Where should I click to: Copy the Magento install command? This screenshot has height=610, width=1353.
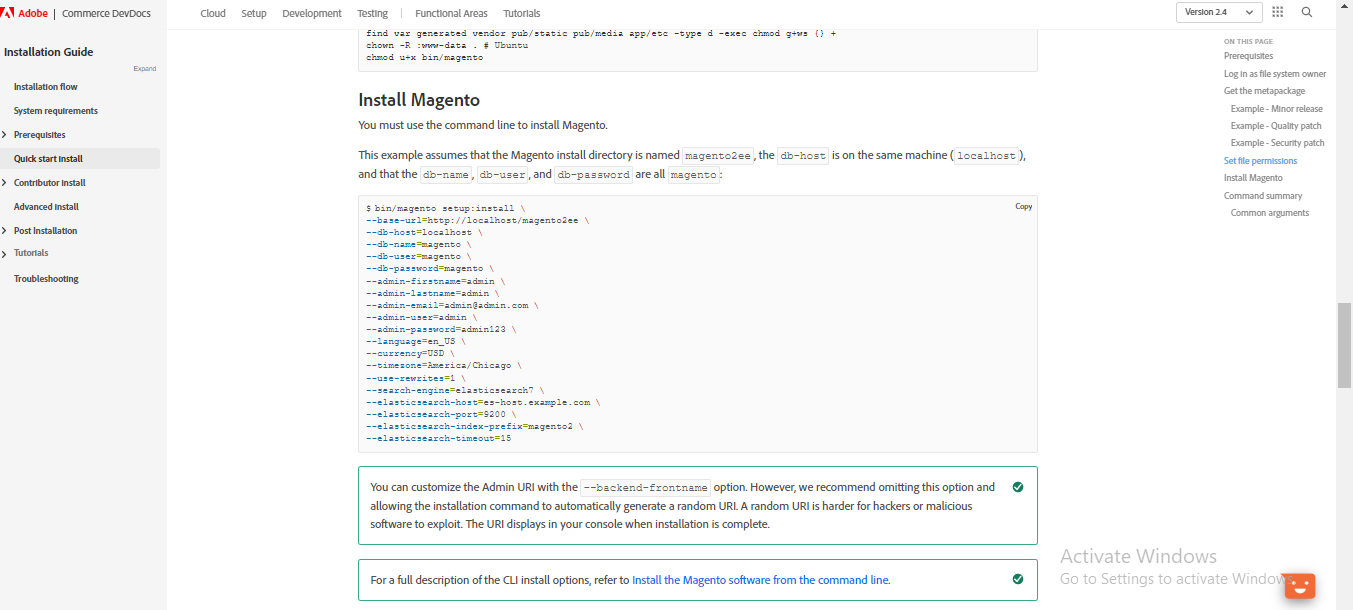(1023, 206)
